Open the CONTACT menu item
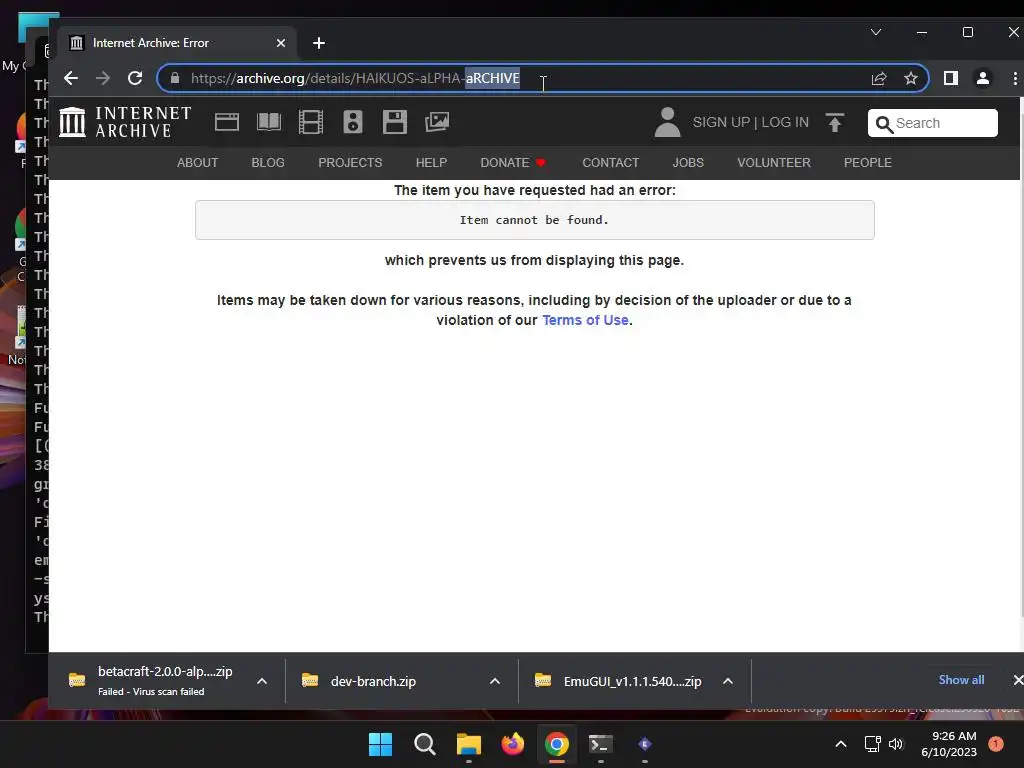The height and width of the screenshot is (768, 1024). point(611,163)
